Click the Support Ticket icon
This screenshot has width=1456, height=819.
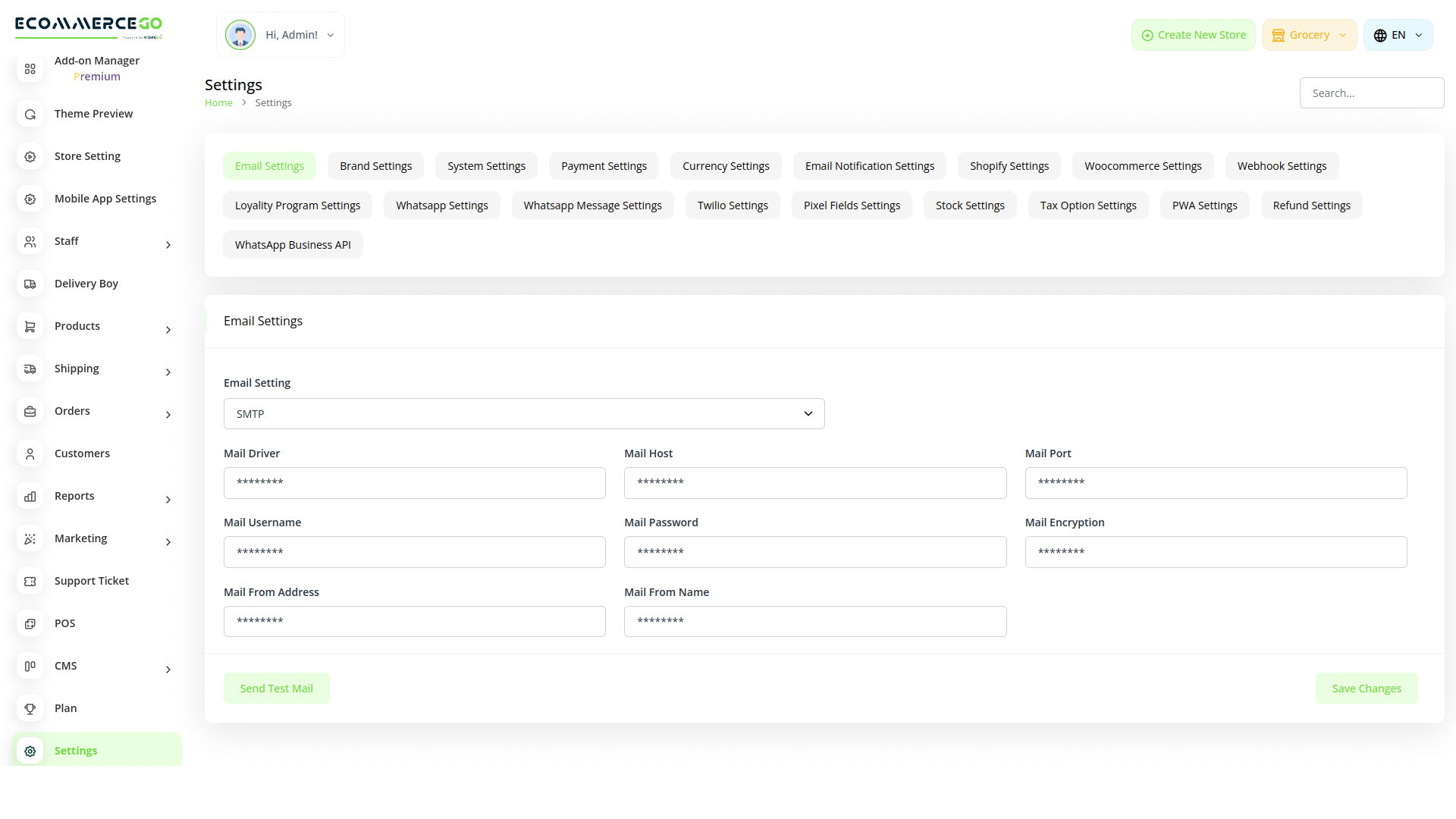[x=30, y=581]
